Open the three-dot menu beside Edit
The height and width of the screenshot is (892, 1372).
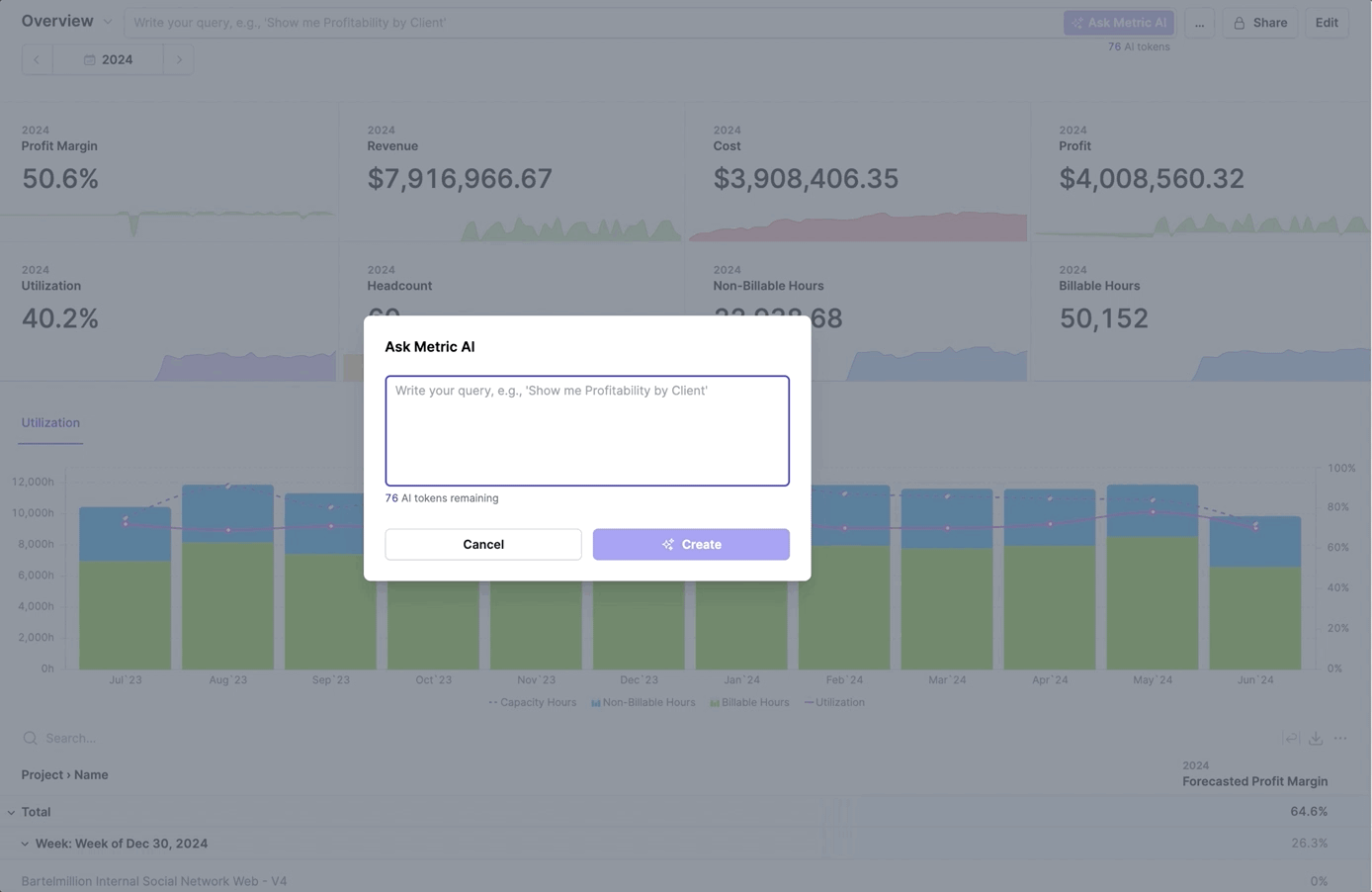pos(1199,22)
